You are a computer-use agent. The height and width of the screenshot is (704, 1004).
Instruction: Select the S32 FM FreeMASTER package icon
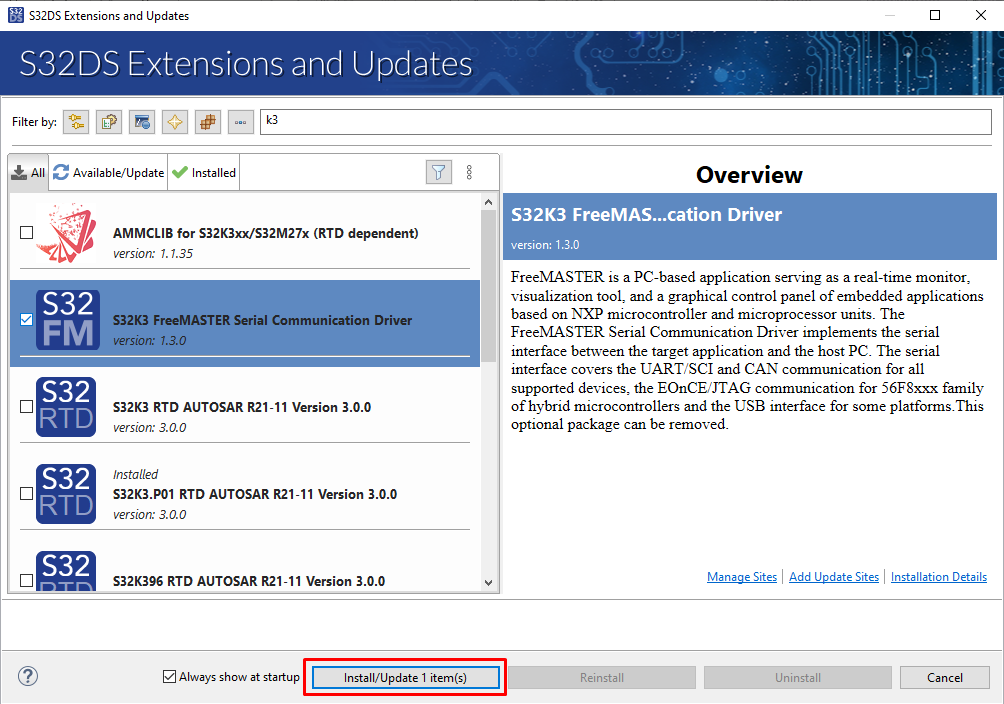(x=66, y=320)
